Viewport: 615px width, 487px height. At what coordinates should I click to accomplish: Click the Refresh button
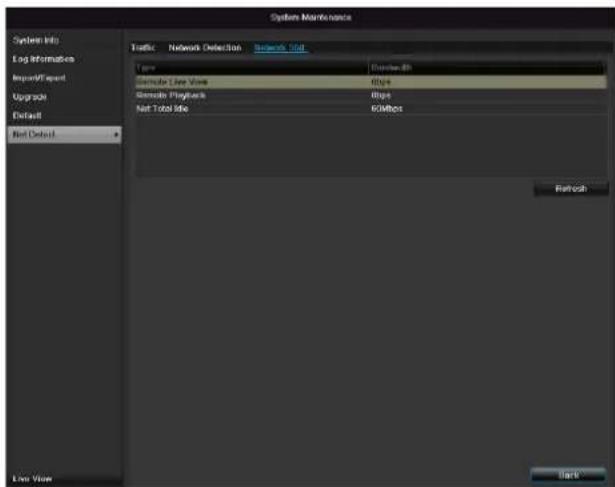tap(571, 189)
